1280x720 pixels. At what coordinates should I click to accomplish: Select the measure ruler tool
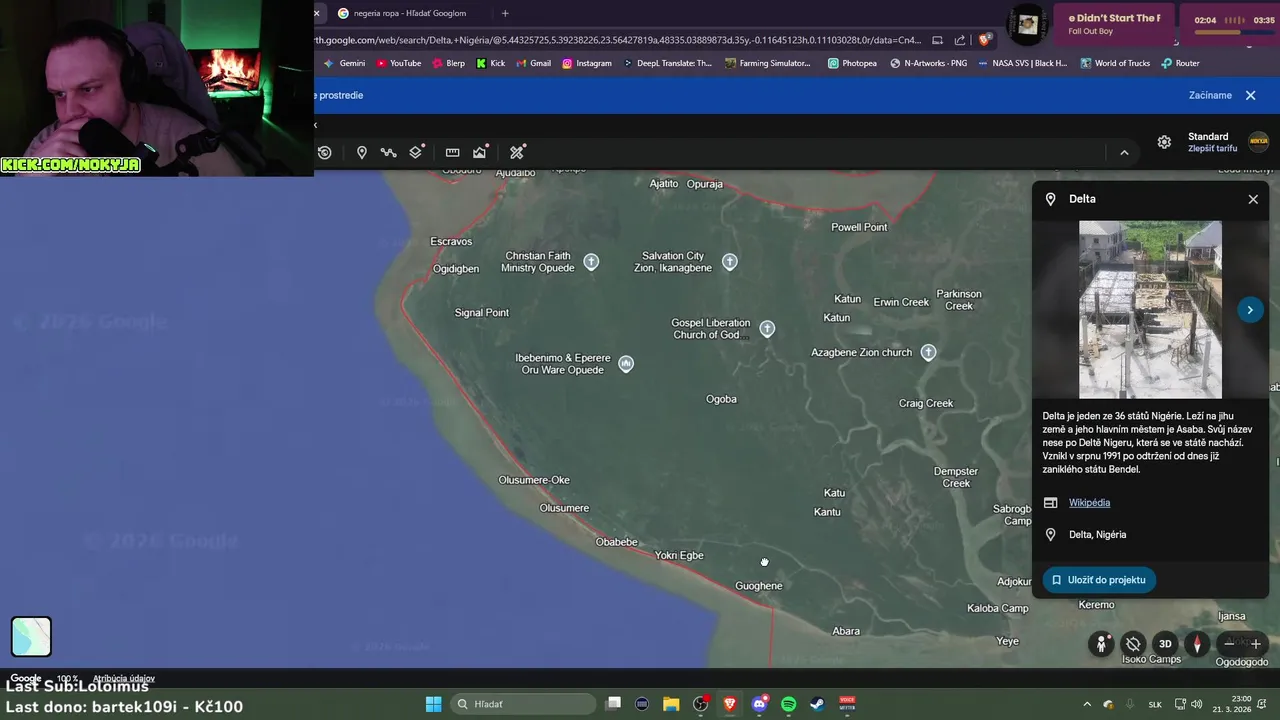pos(452,152)
